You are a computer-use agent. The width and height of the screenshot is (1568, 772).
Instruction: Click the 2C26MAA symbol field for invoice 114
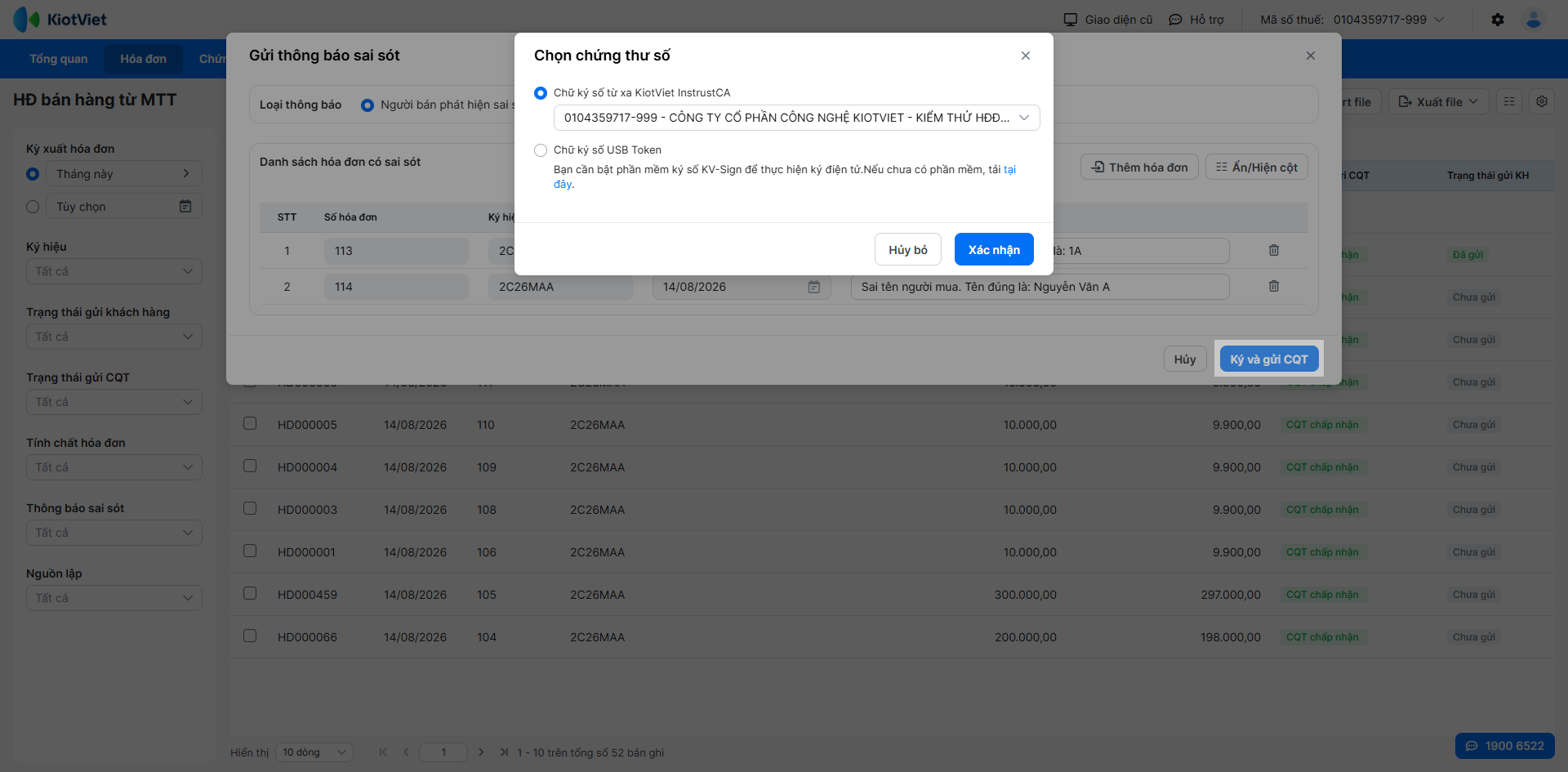tap(560, 287)
